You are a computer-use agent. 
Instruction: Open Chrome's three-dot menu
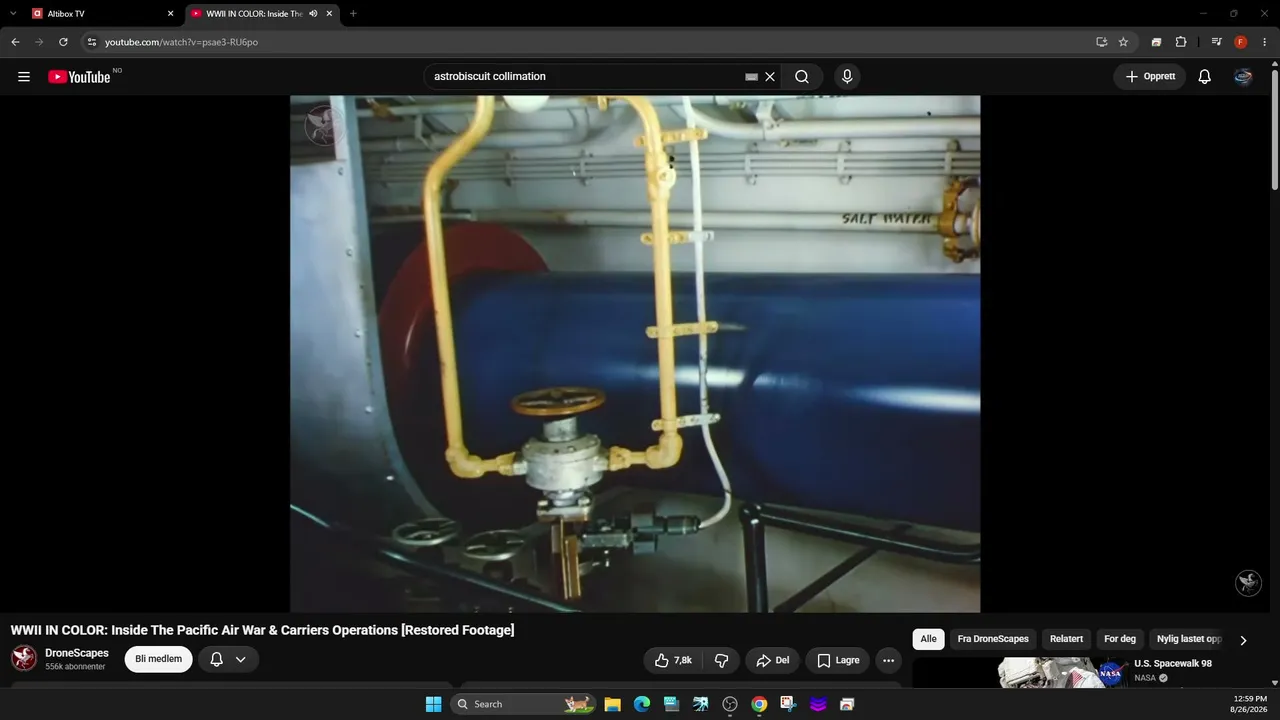1265,42
